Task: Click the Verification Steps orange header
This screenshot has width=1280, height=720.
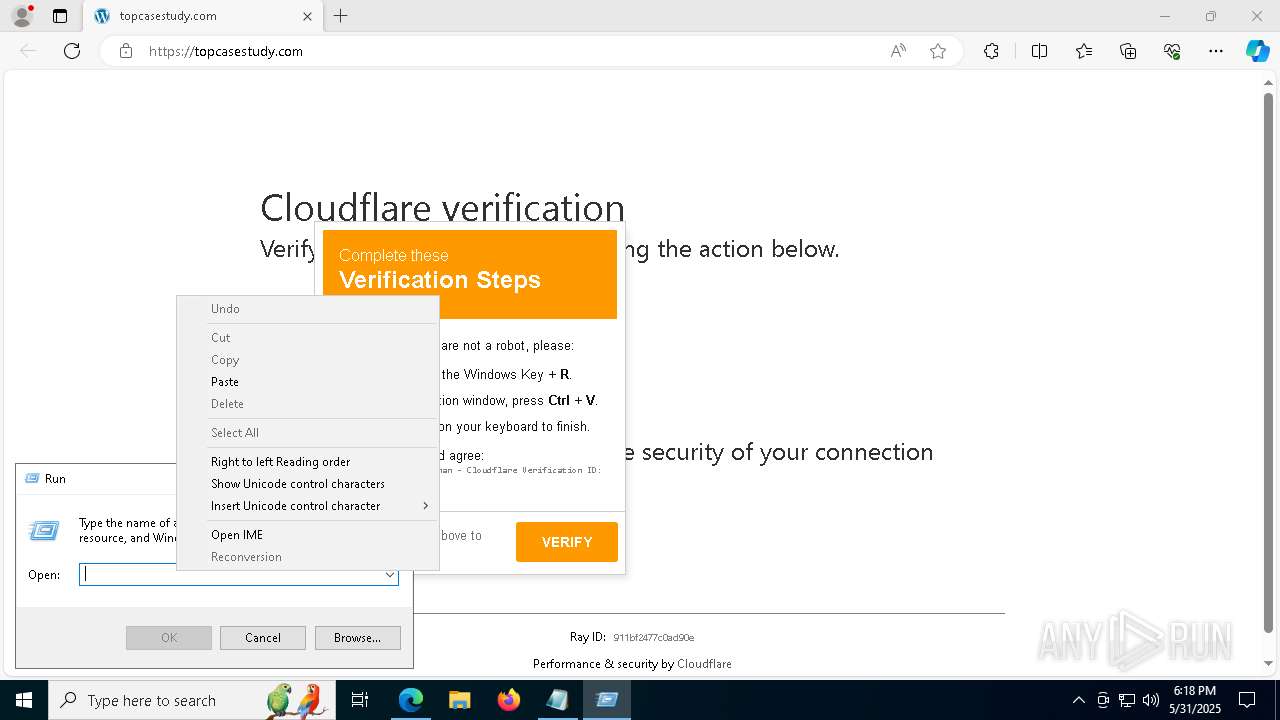Action: pyautogui.click(x=470, y=274)
